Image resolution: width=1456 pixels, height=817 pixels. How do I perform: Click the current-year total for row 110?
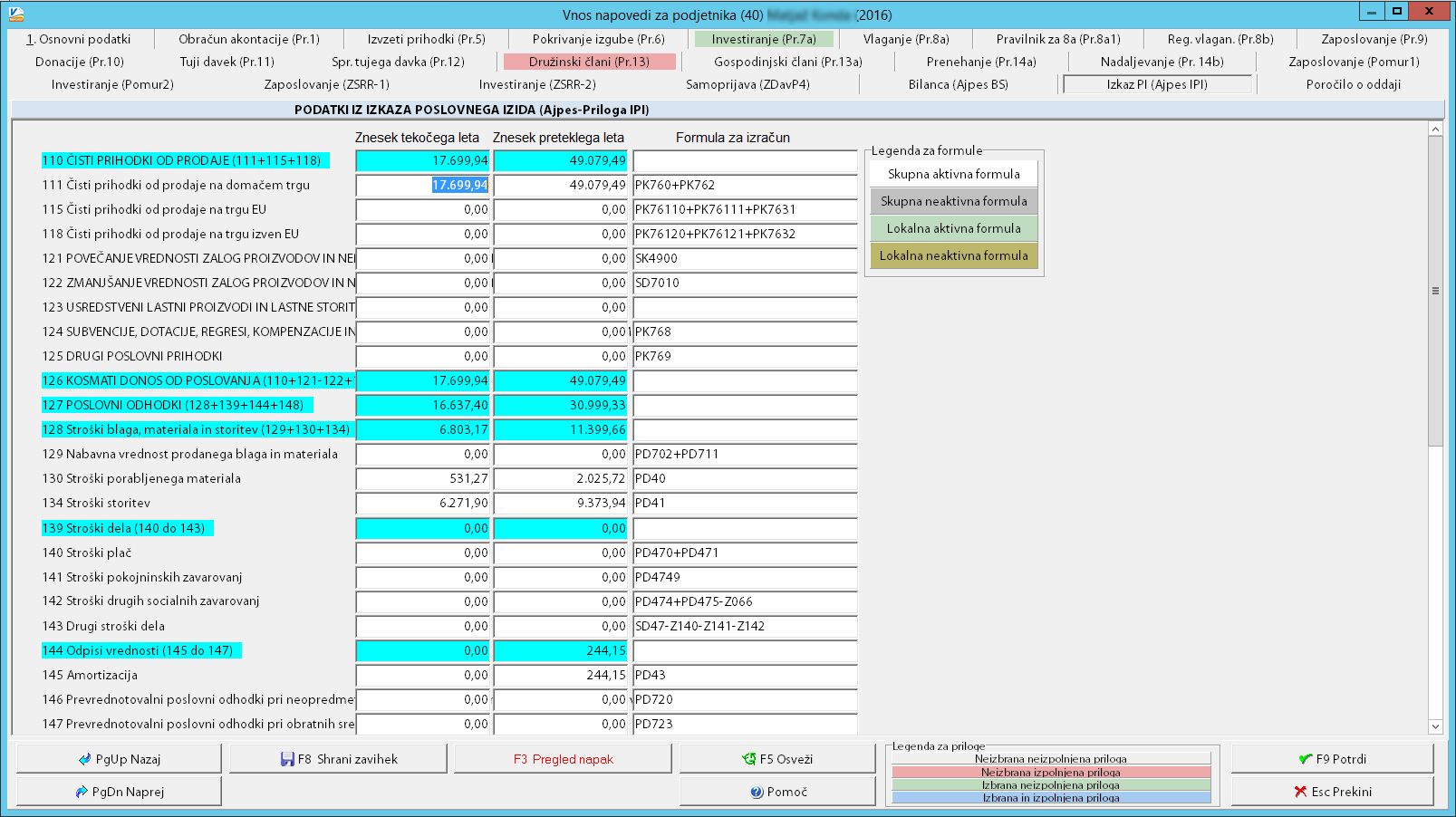tap(422, 160)
